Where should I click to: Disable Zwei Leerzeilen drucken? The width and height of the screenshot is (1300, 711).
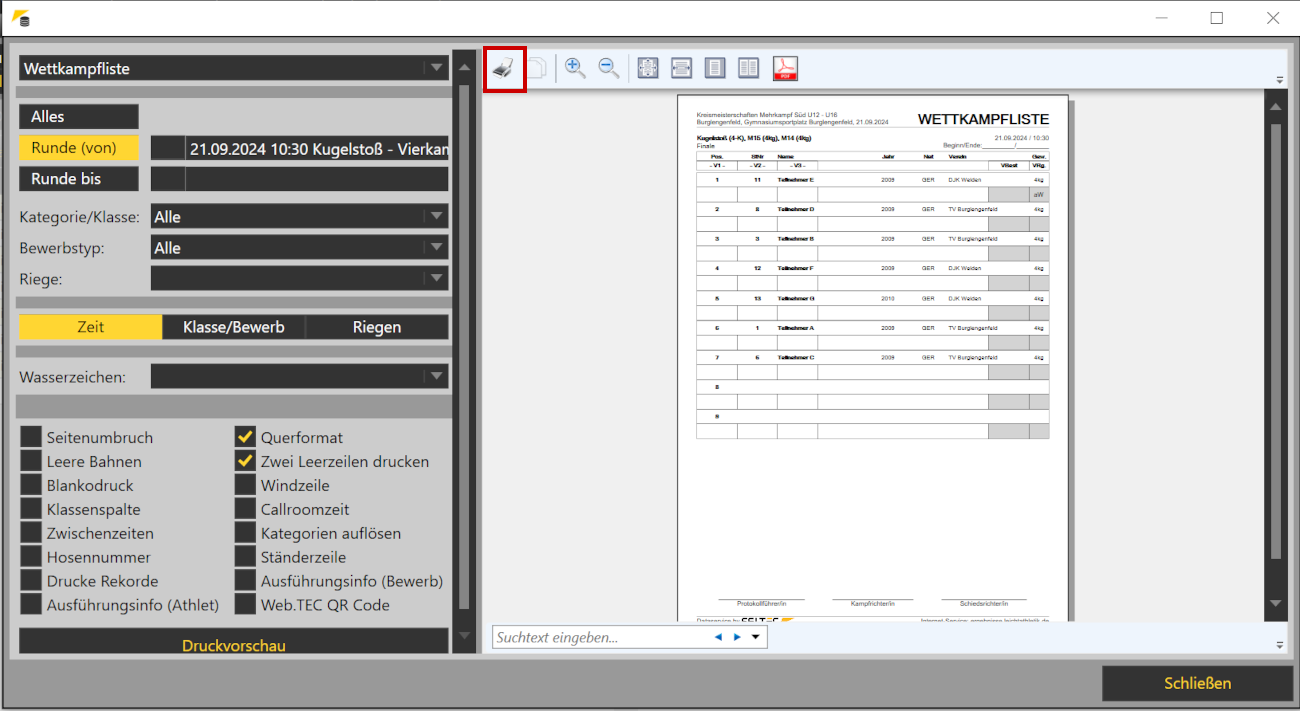click(x=245, y=461)
